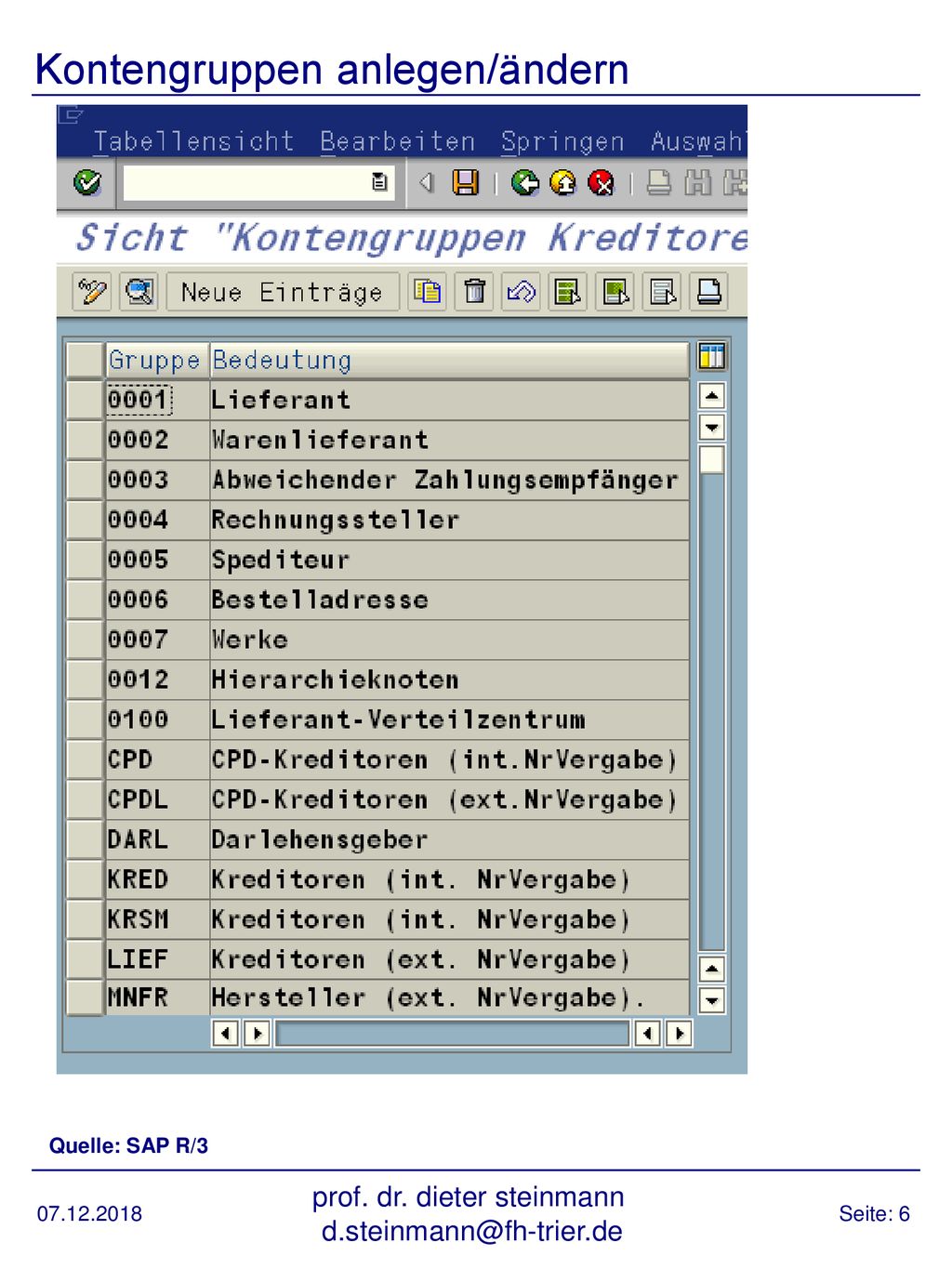Select row marker for group LIEF
Screen dimensions: 952x1269
tap(85, 959)
